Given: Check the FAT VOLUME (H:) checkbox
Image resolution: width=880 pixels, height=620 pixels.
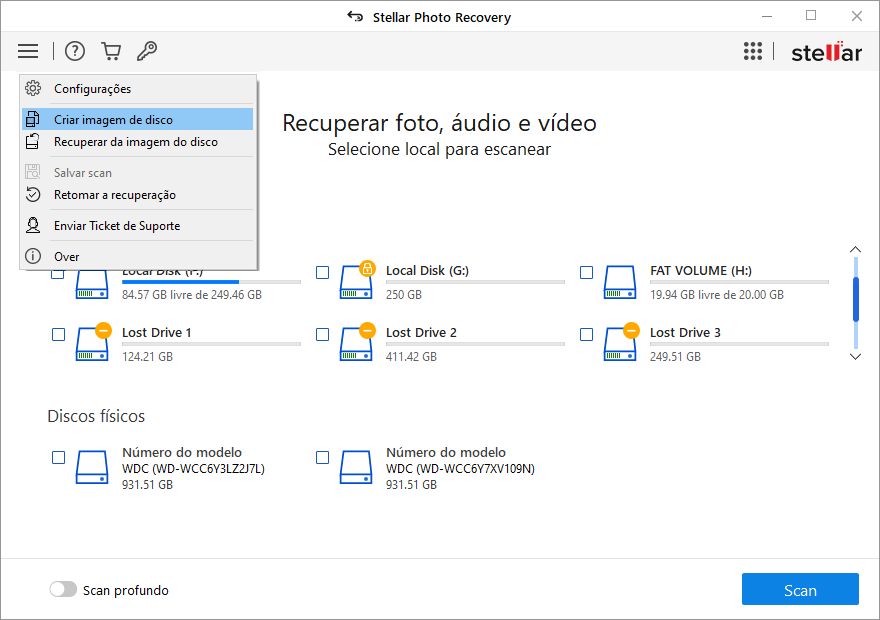Looking at the screenshot, I should tap(586, 273).
